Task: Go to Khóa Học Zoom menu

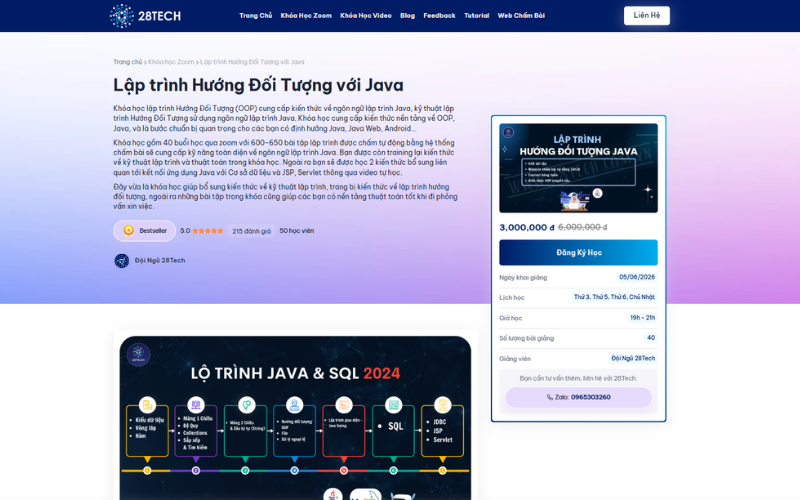Action: [306, 16]
